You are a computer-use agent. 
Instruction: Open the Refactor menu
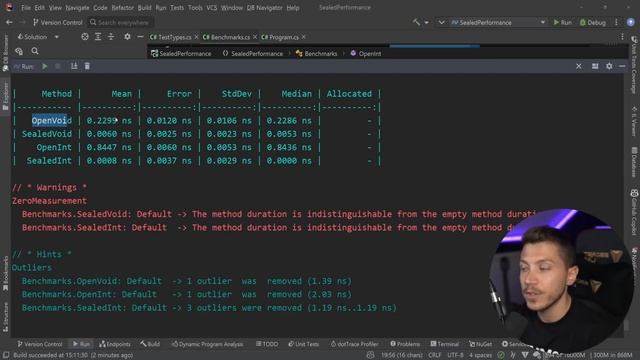122,8
